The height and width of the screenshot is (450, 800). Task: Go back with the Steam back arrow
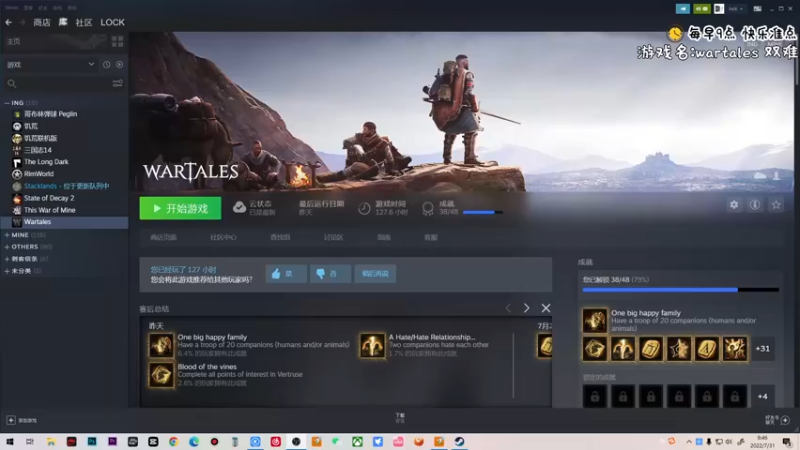point(9,22)
